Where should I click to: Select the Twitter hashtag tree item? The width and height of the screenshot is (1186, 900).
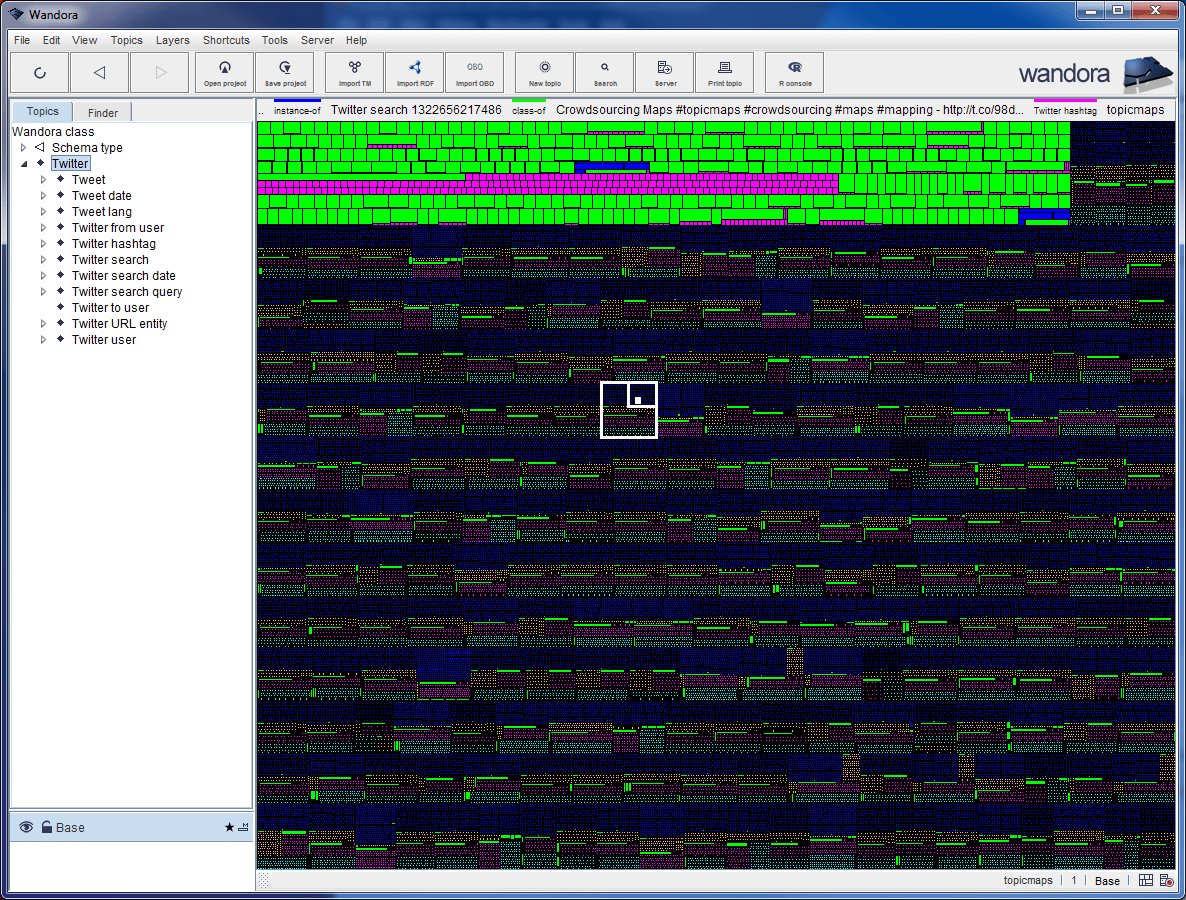coord(113,244)
